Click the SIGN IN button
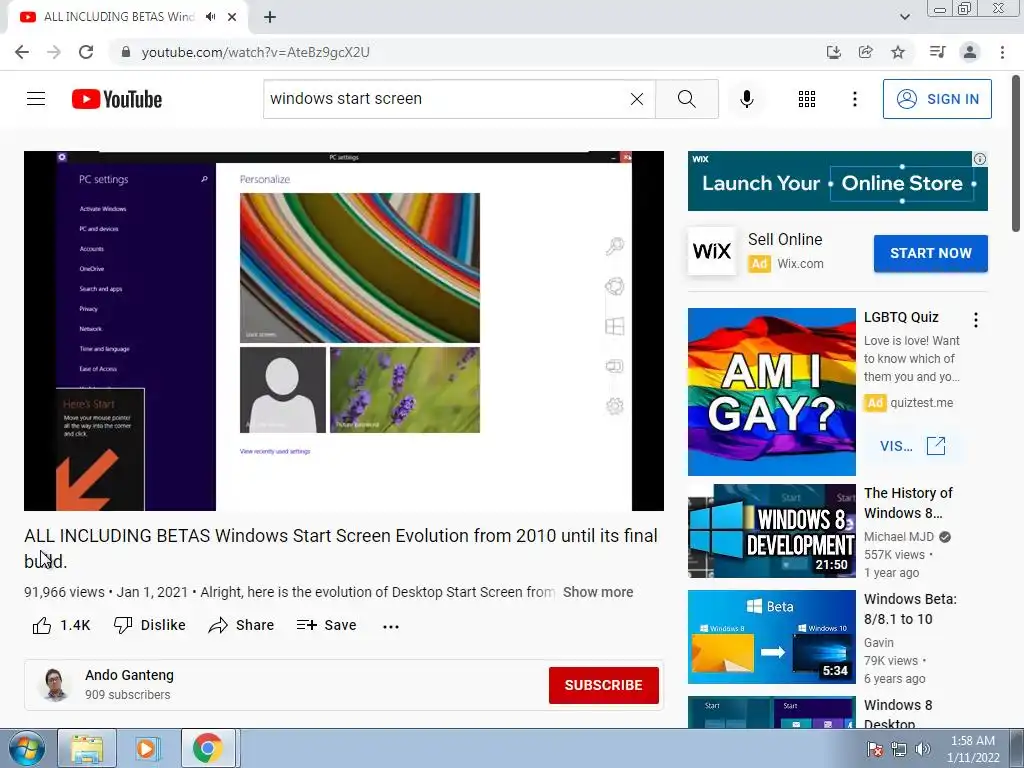 coord(937,99)
